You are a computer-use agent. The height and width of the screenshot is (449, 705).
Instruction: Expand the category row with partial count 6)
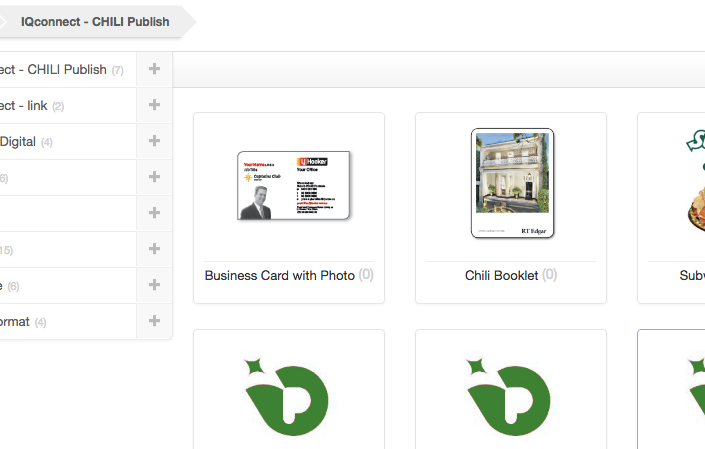tap(154, 177)
